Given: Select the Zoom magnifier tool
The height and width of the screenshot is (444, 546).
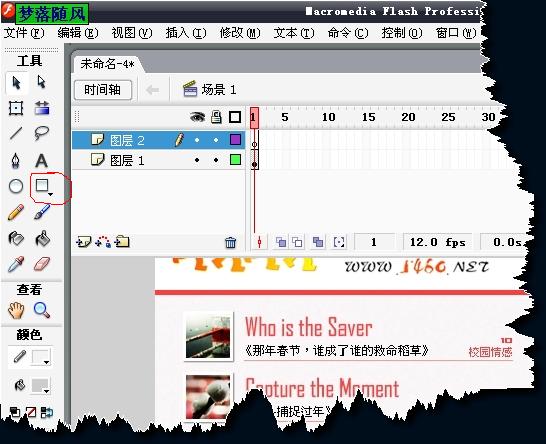Looking at the screenshot, I should [x=41, y=310].
